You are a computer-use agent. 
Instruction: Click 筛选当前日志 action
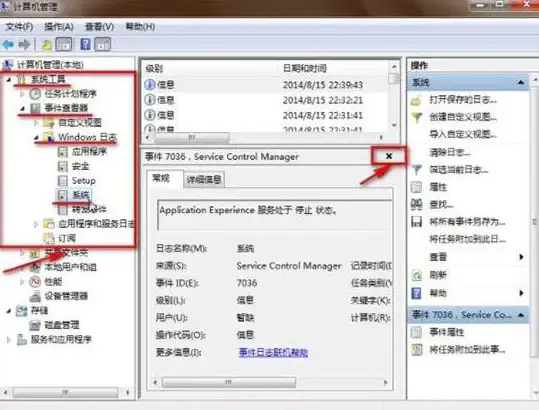click(x=459, y=169)
